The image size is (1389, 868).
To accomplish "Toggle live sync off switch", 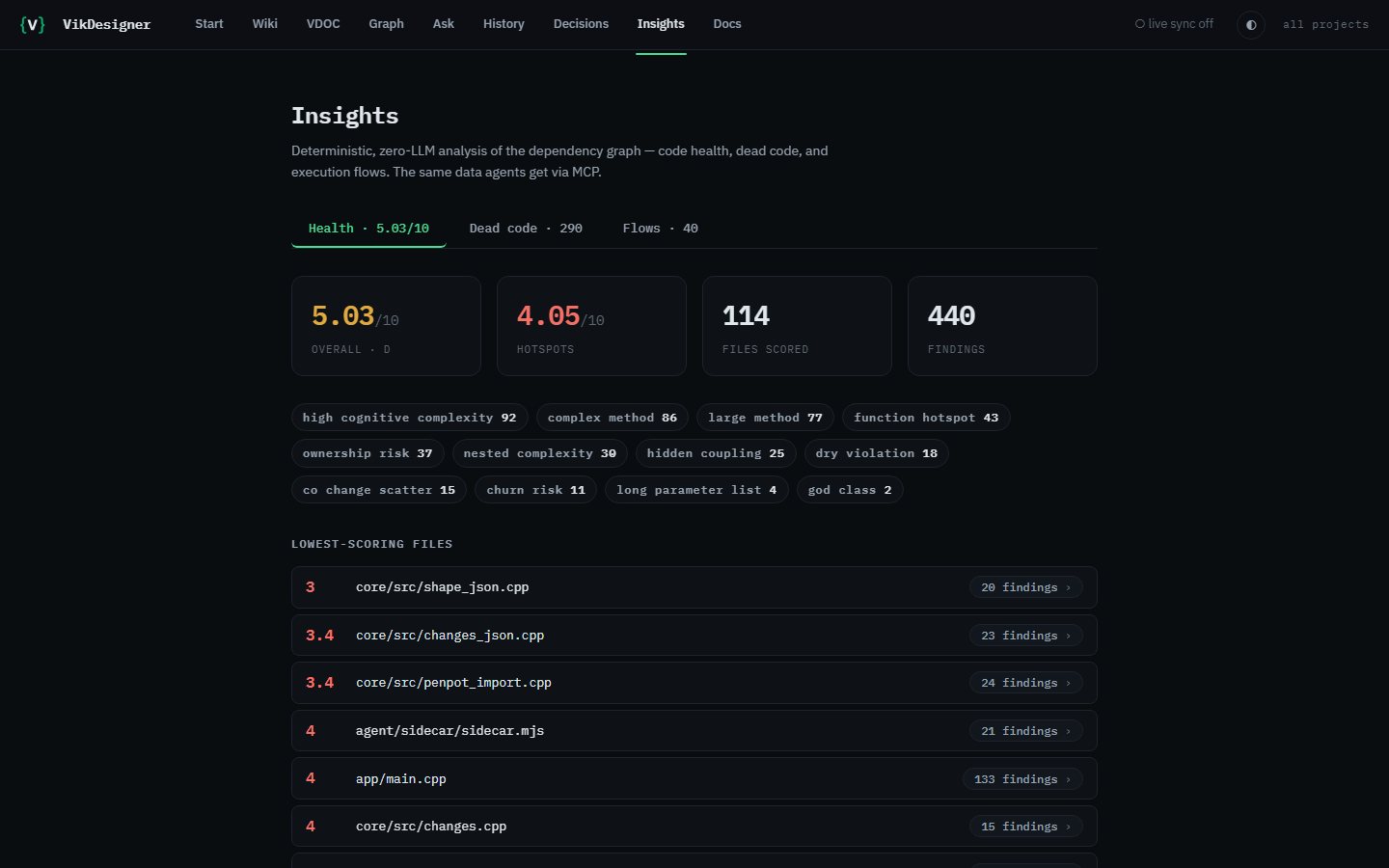I will coord(1174,24).
